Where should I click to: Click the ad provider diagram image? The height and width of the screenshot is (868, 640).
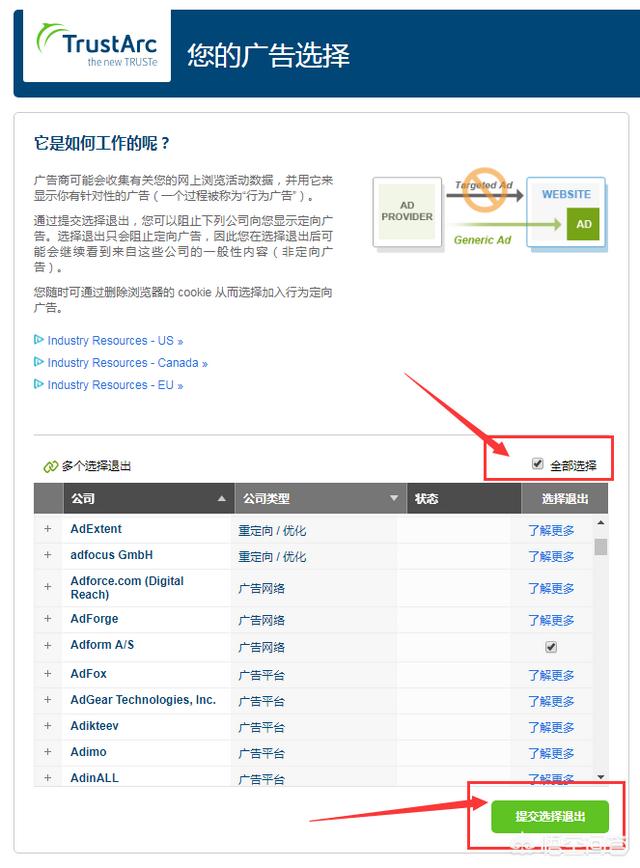pyautogui.click(x=490, y=212)
